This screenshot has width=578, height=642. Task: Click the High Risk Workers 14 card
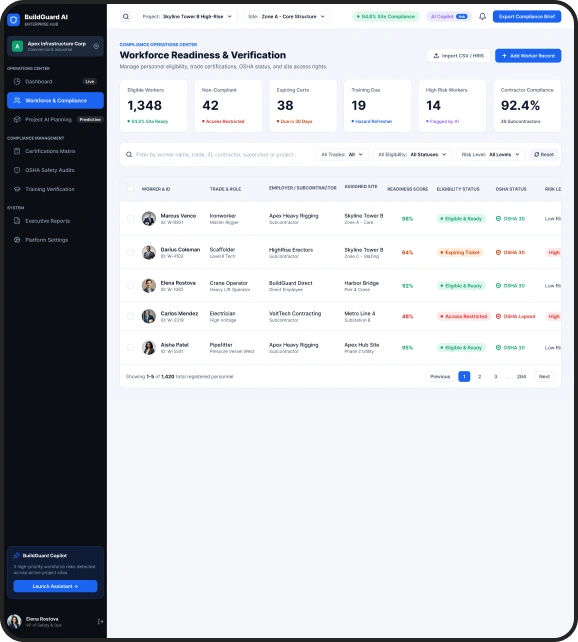click(452, 106)
